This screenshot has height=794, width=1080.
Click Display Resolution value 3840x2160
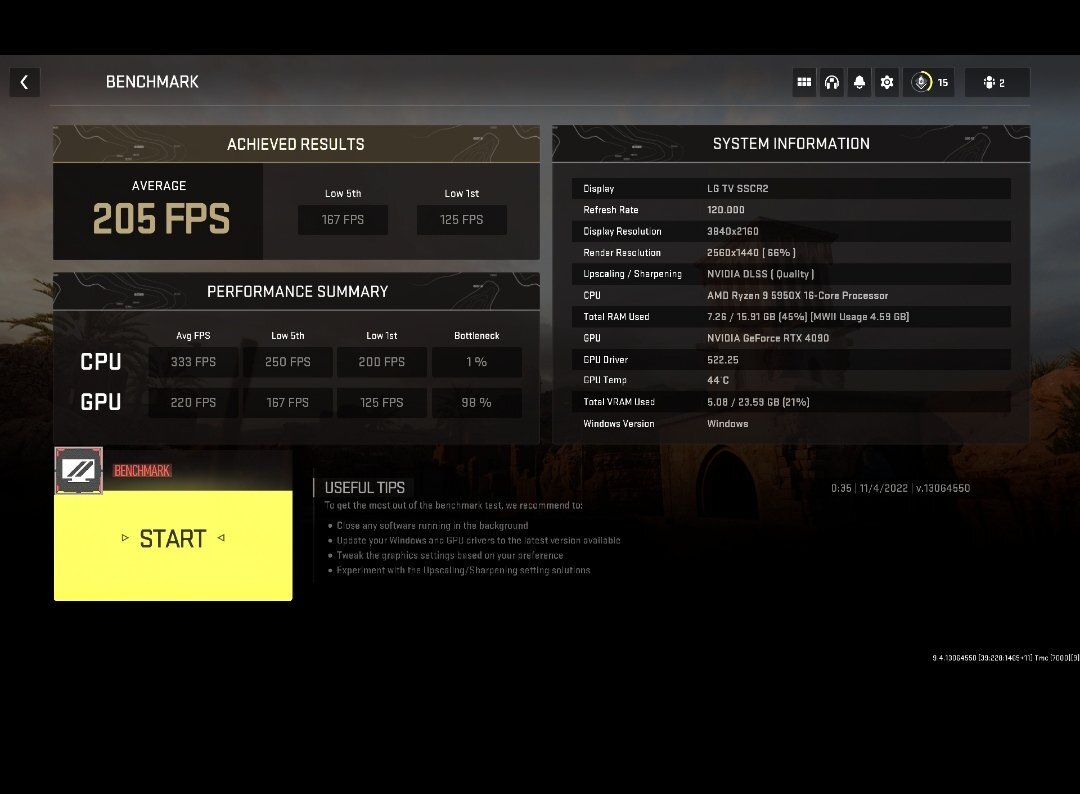[733, 231]
